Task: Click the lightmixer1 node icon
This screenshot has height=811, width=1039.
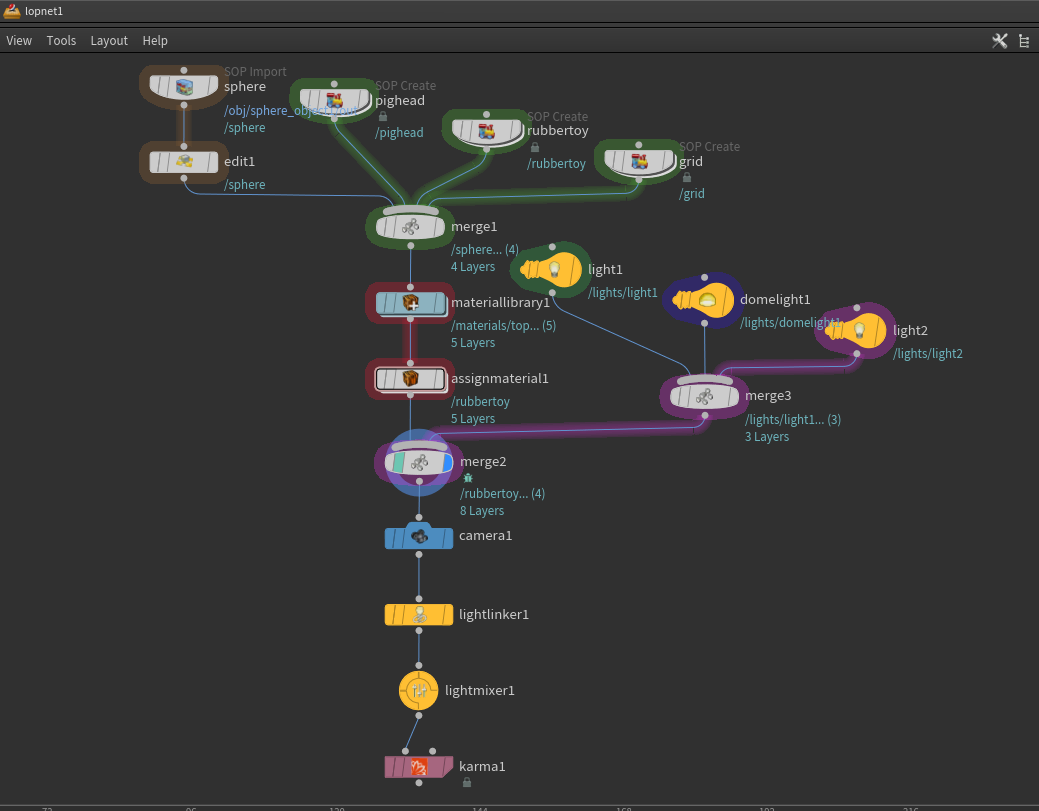Action: pyautogui.click(x=418, y=690)
